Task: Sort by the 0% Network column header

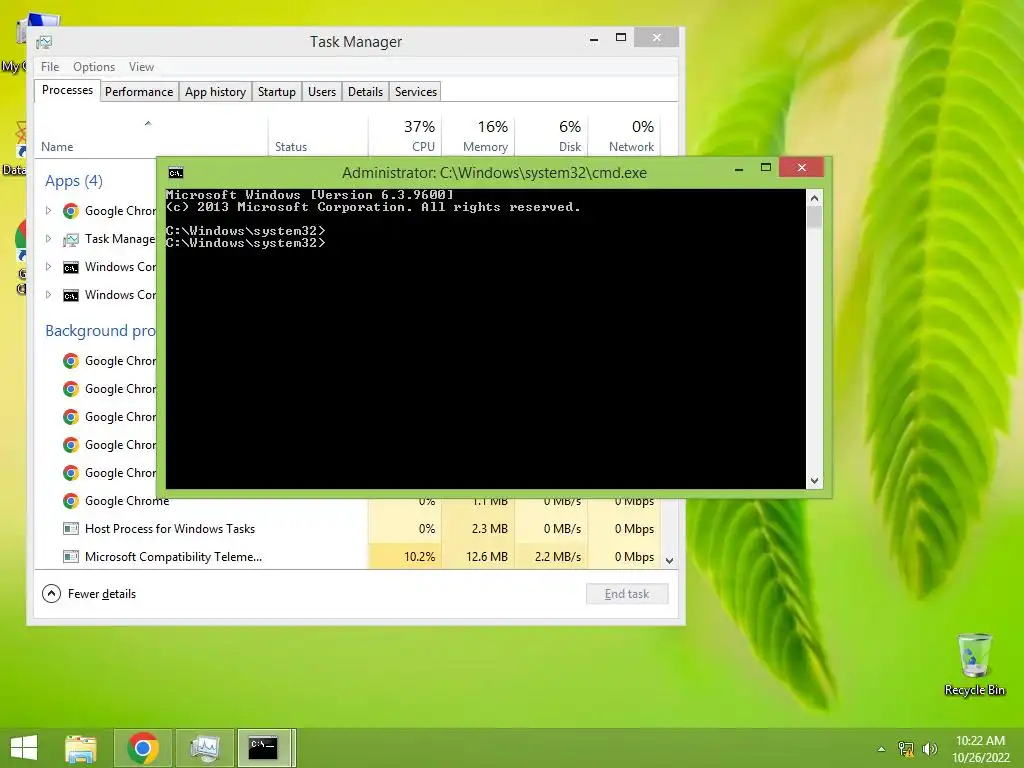Action: coord(624,136)
